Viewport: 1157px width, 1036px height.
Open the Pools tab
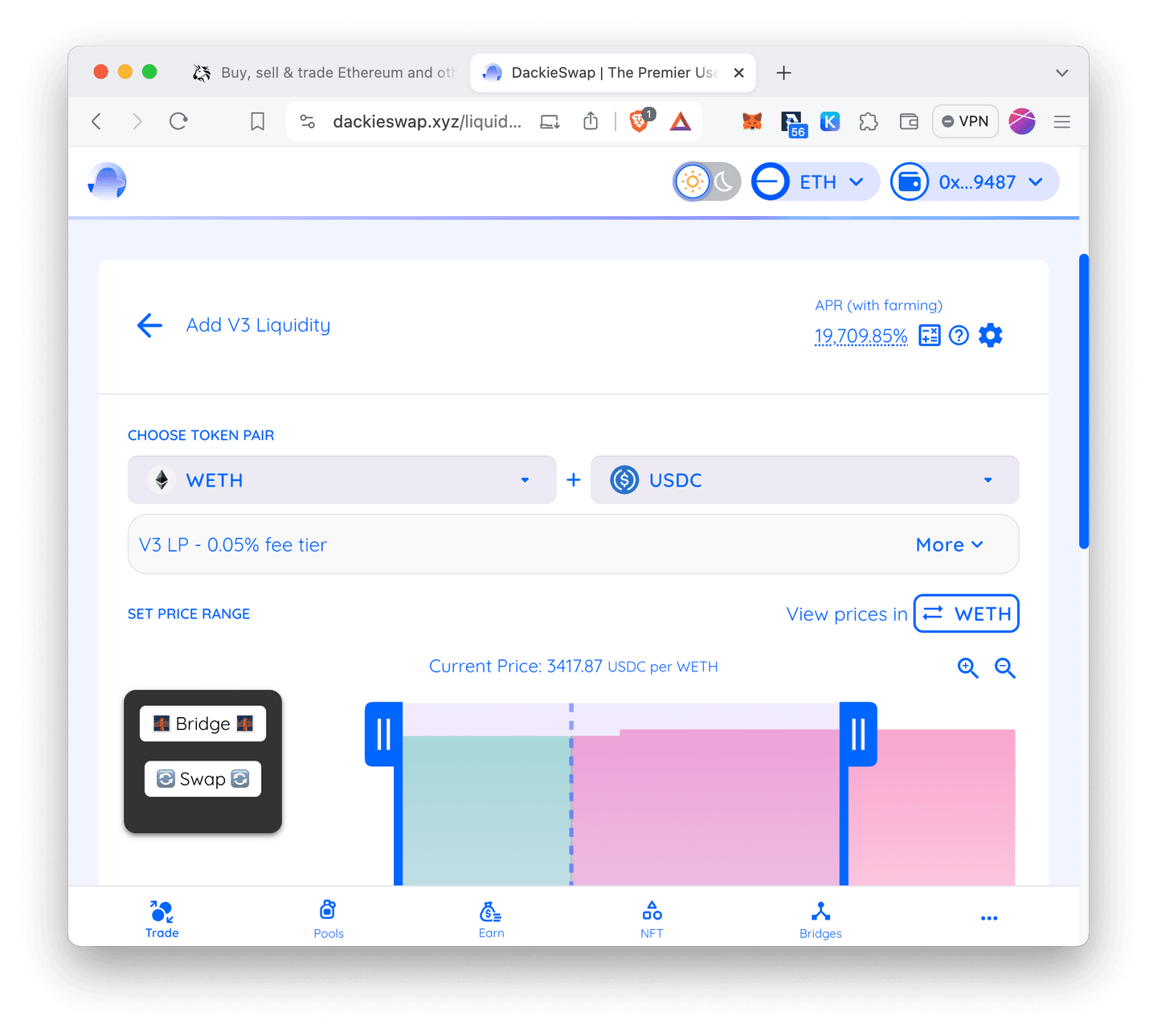329,920
